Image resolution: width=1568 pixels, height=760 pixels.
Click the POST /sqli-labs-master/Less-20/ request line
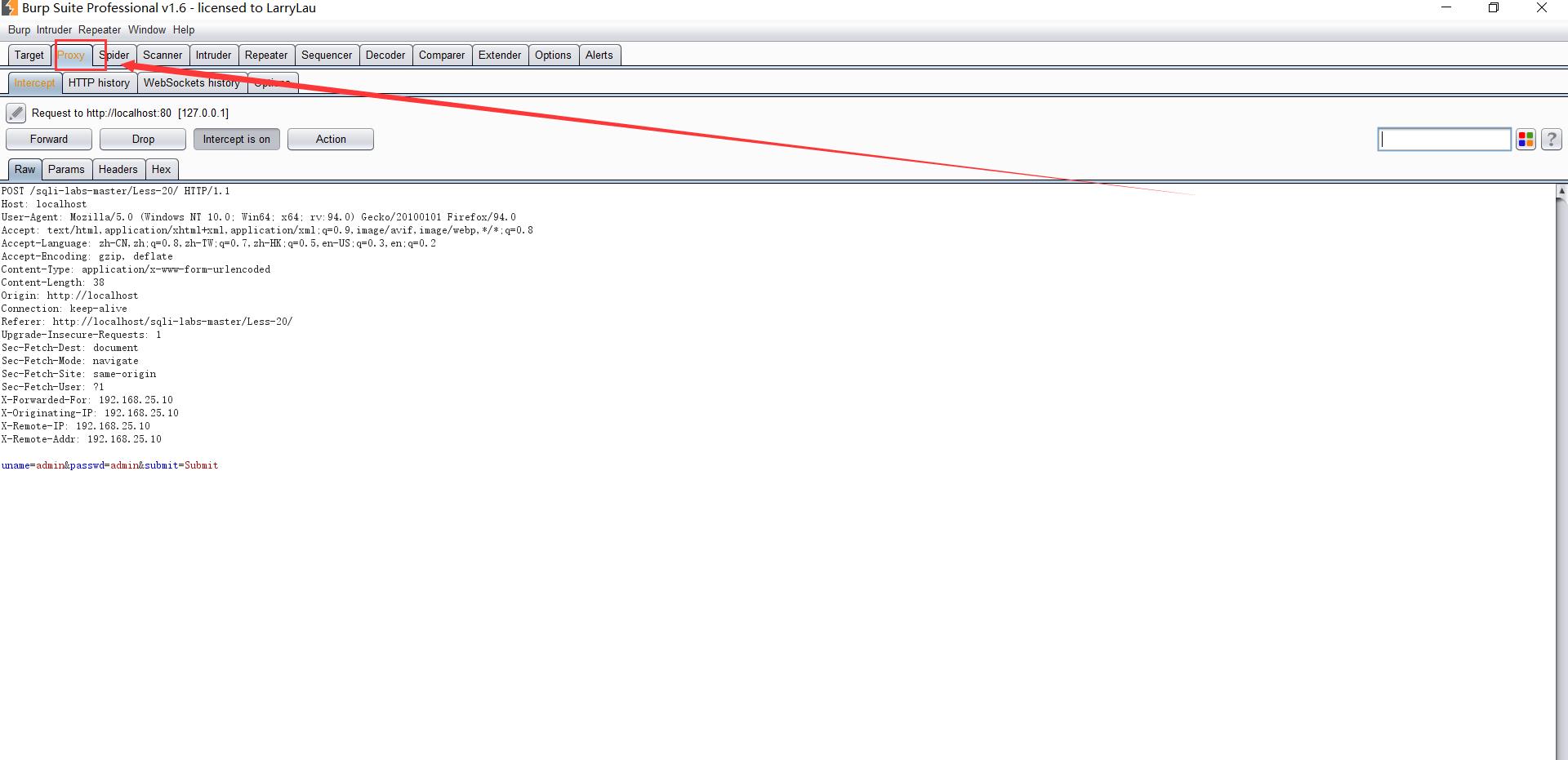pos(115,191)
